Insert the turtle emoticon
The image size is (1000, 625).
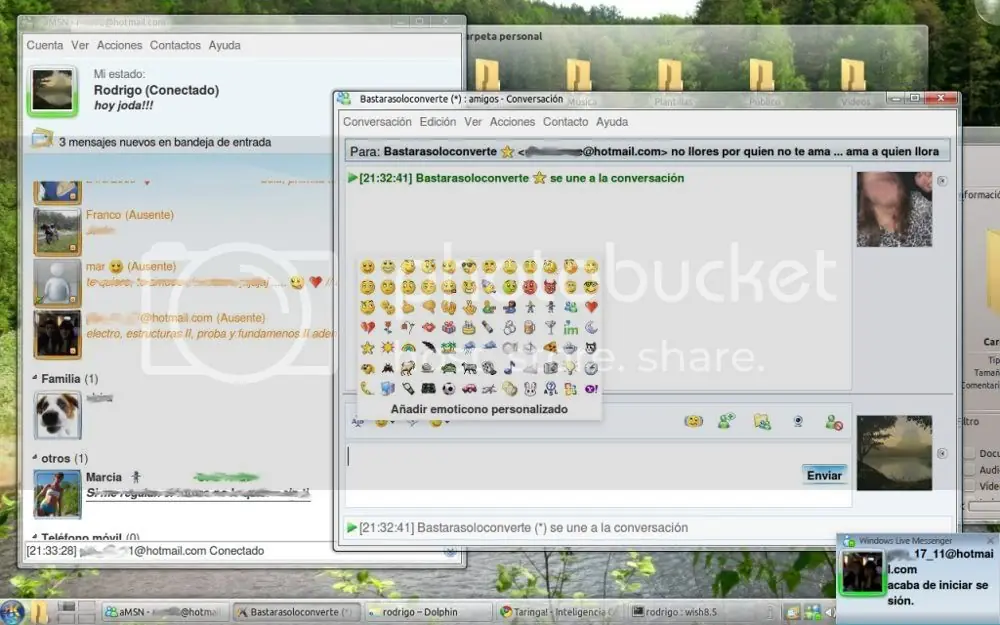449,368
